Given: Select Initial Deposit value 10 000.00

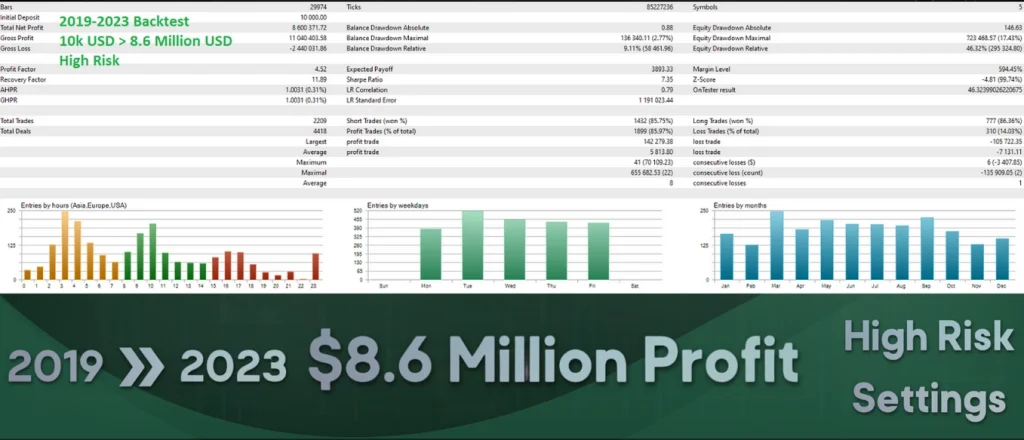Looking at the screenshot, I should 313,18.
